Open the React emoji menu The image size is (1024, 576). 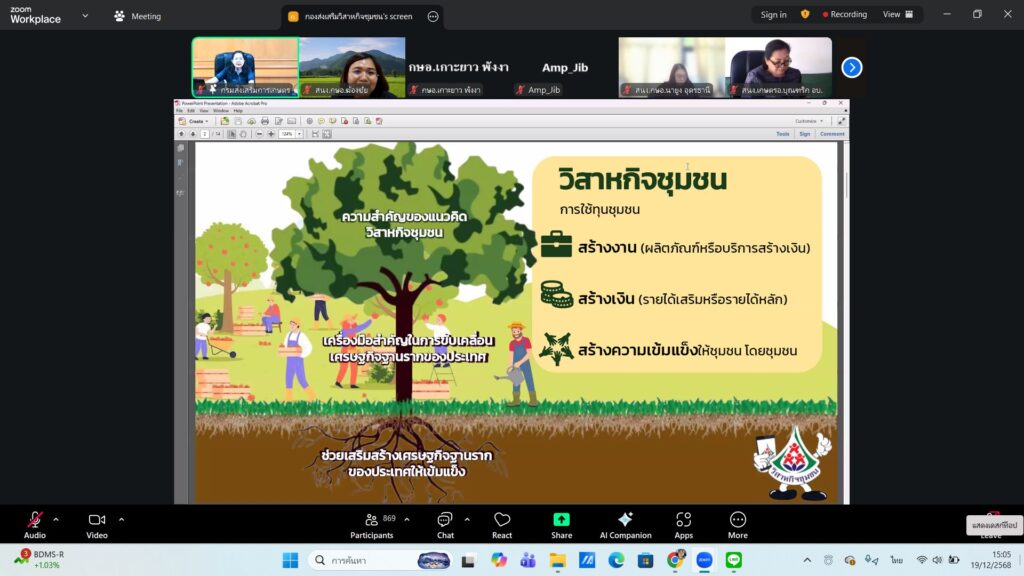[502, 522]
